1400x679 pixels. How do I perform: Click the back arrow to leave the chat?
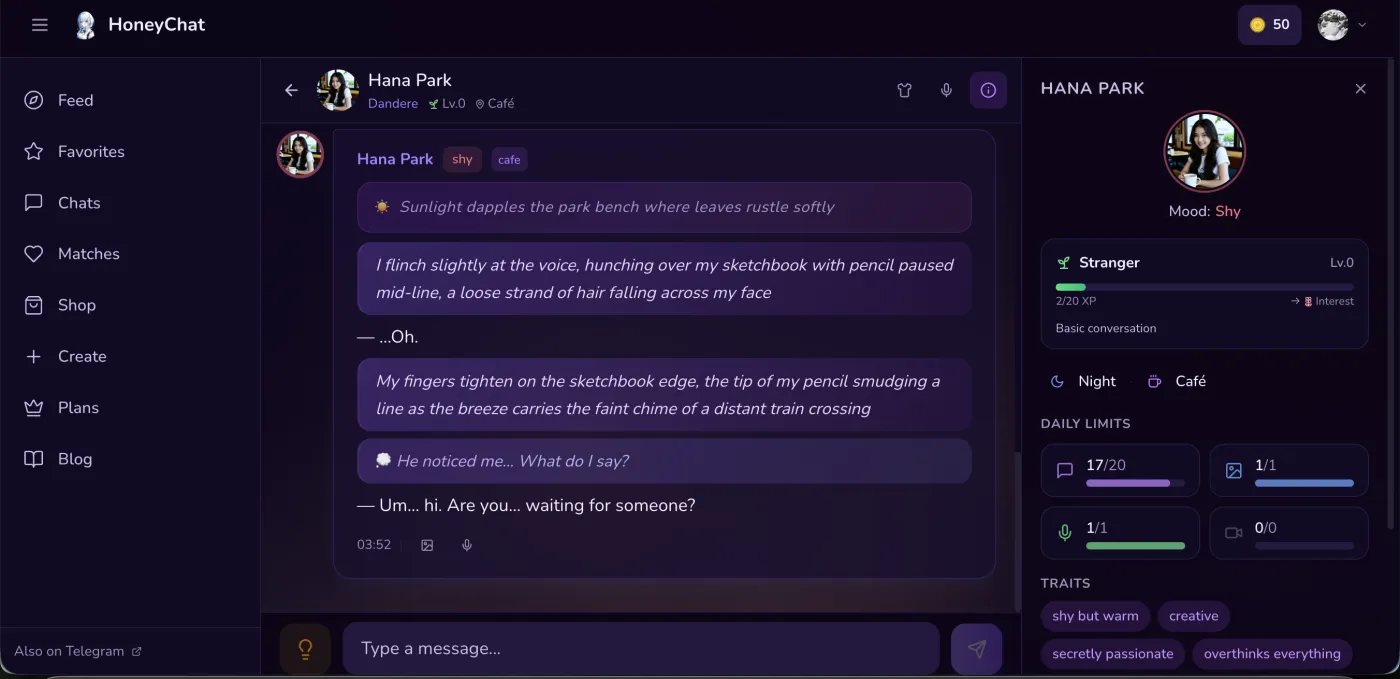click(x=290, y=90)
